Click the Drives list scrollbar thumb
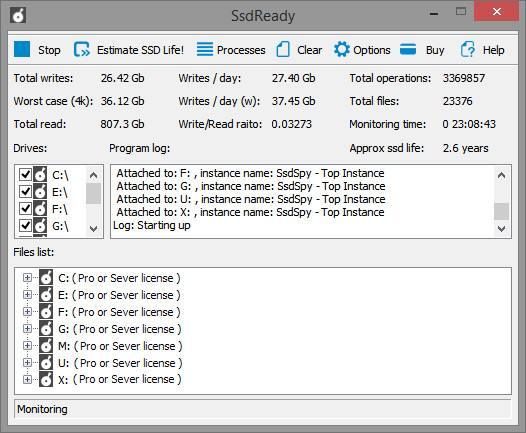 (x=94, y=193)
